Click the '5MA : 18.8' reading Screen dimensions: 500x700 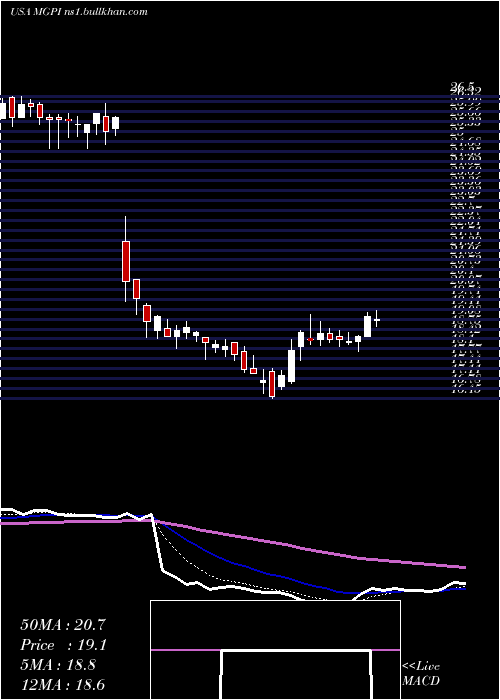coord(58,665)
